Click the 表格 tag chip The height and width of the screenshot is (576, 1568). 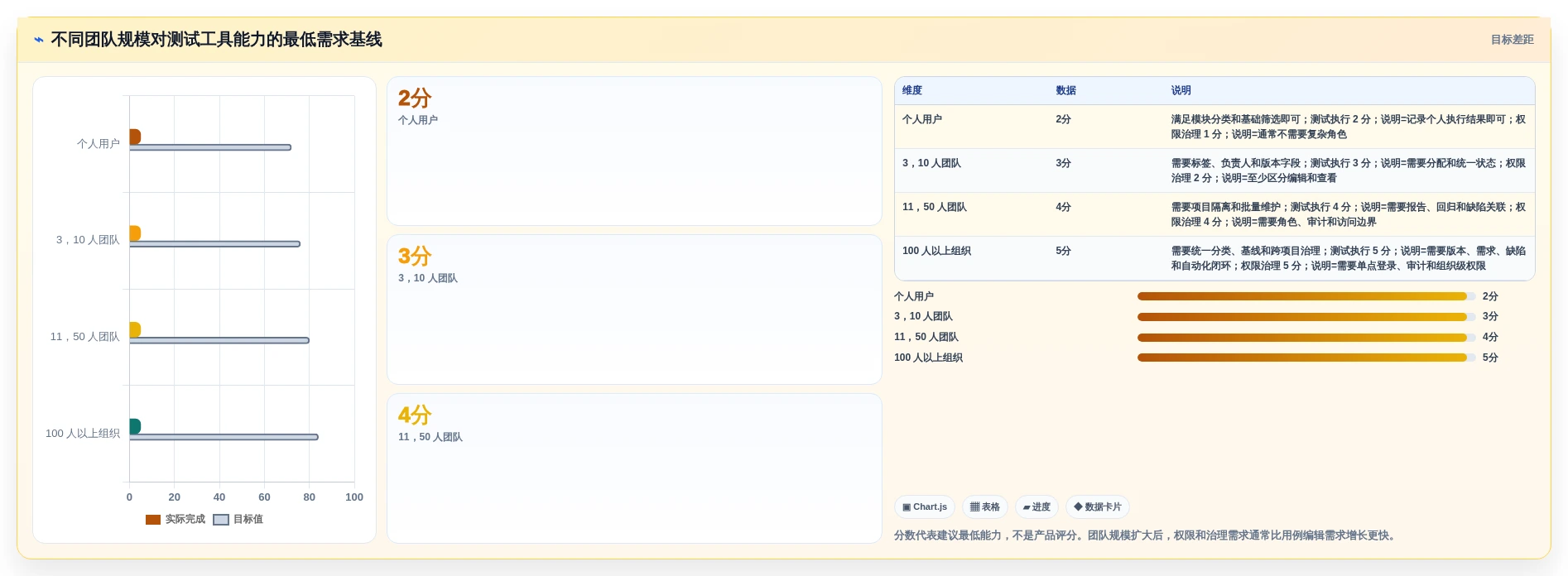tap(985, 507)
